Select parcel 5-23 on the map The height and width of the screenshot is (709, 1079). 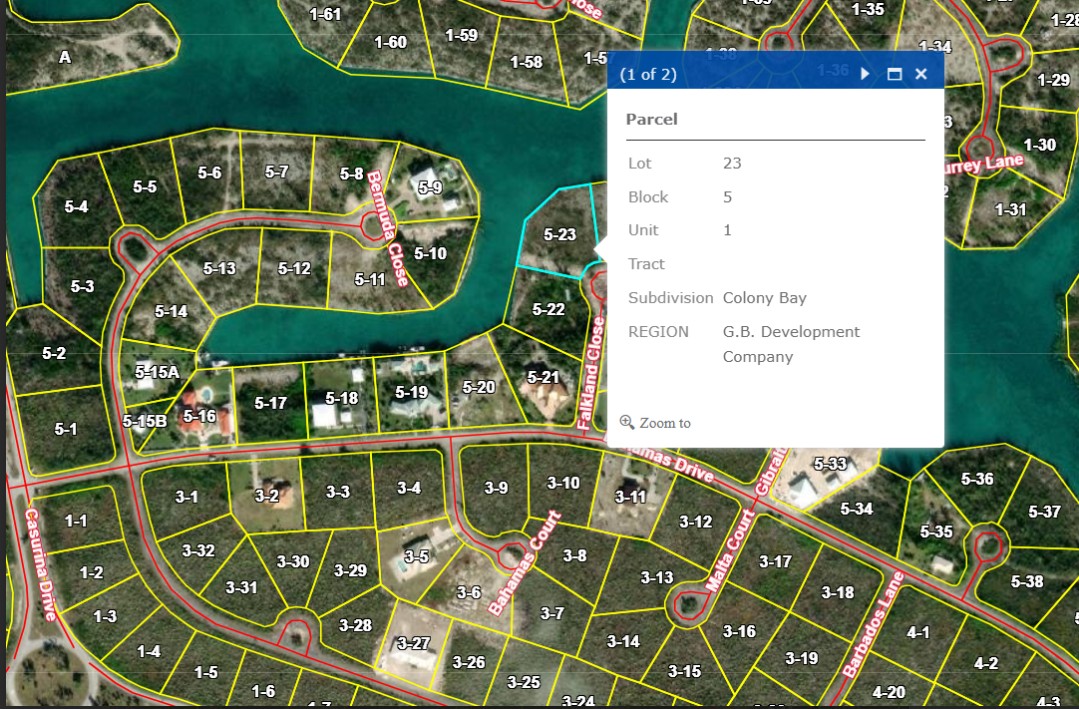[559, 234]
